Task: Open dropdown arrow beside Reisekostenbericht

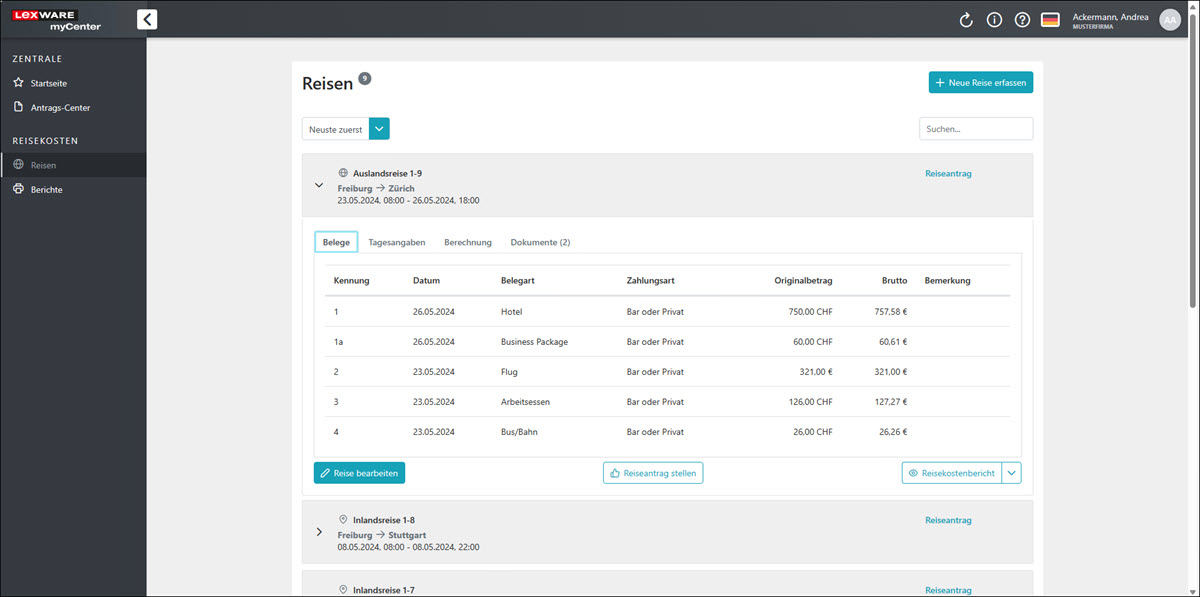Action: click(1012, 473)
